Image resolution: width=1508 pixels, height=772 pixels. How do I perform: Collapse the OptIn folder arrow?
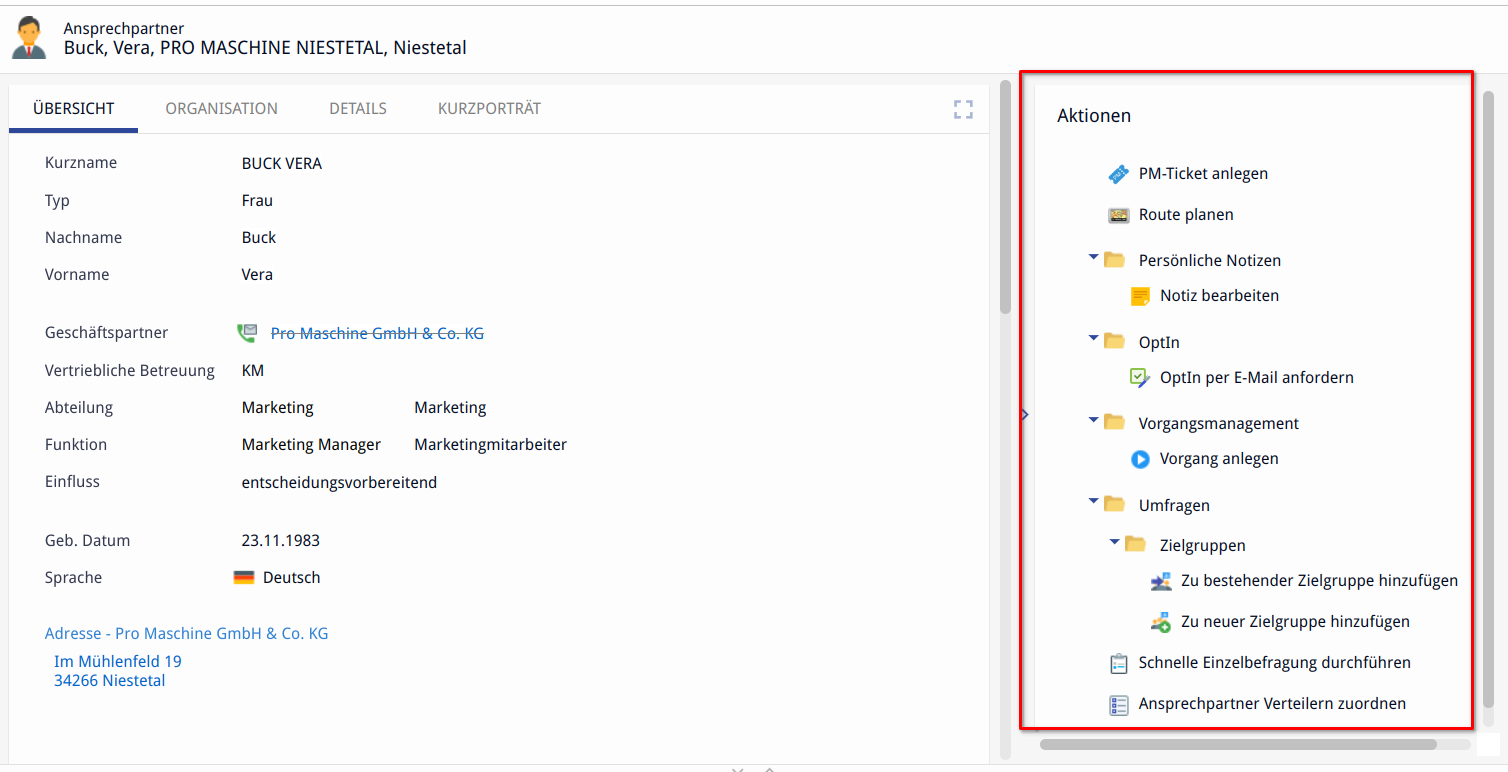(x=1093, y=341)
